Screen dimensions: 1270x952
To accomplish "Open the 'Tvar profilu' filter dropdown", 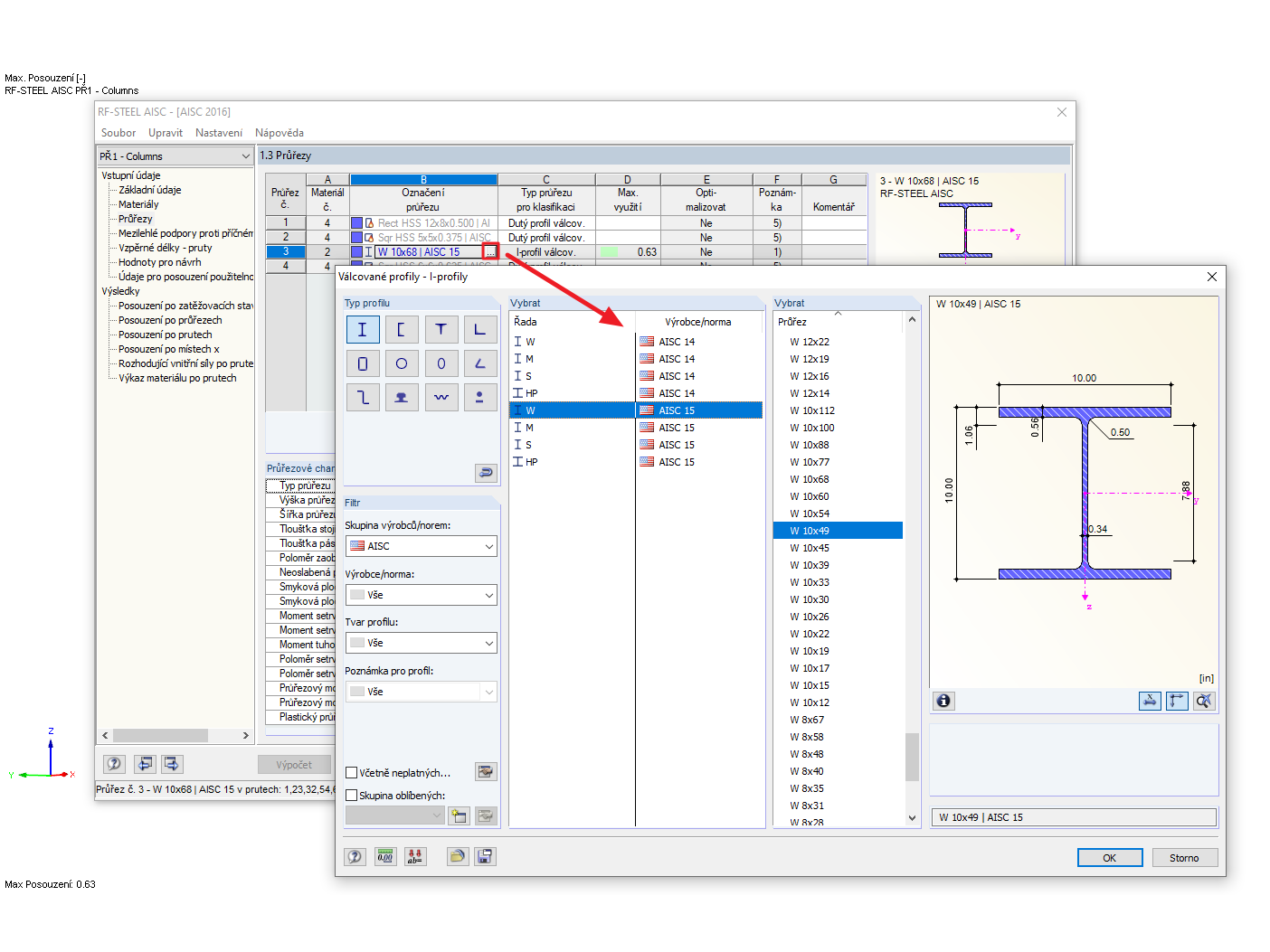I will point(422,643).
